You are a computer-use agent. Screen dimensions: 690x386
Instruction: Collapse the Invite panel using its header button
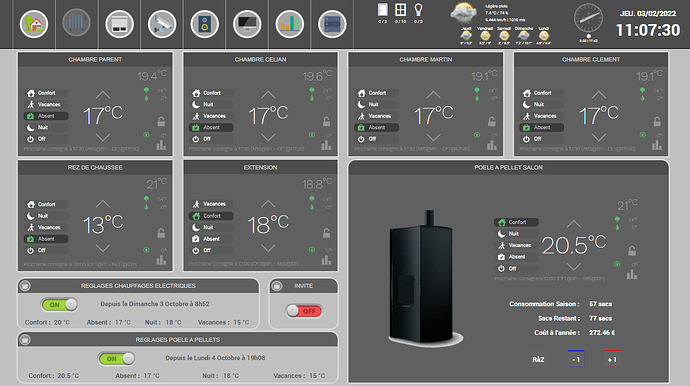tap(277, 286)
